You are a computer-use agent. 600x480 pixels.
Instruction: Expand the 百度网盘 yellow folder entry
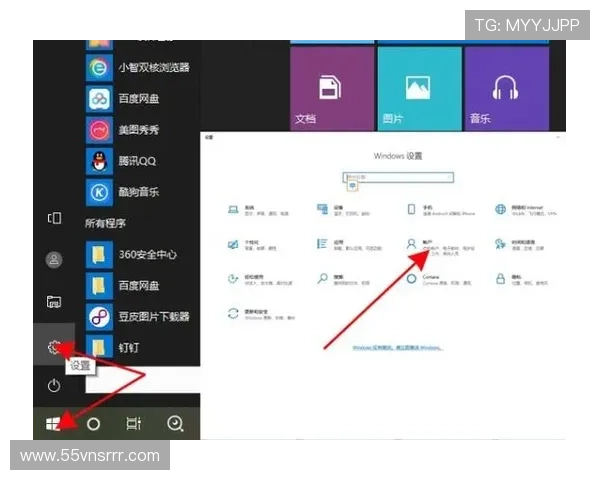pos(123,286)
